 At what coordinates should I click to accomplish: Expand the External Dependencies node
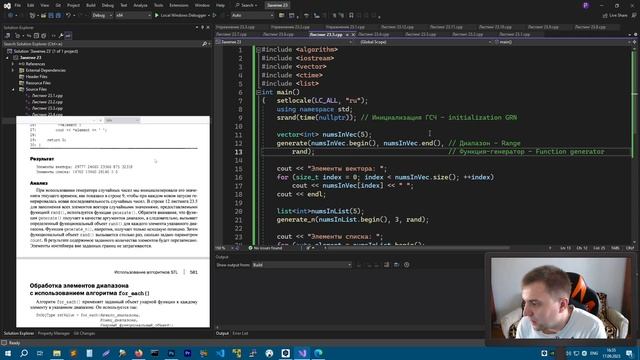click(13, 70)
